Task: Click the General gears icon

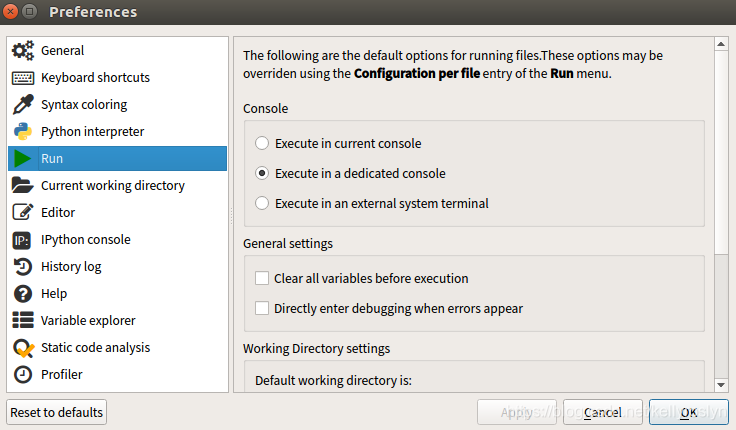Action: point(22,51)
